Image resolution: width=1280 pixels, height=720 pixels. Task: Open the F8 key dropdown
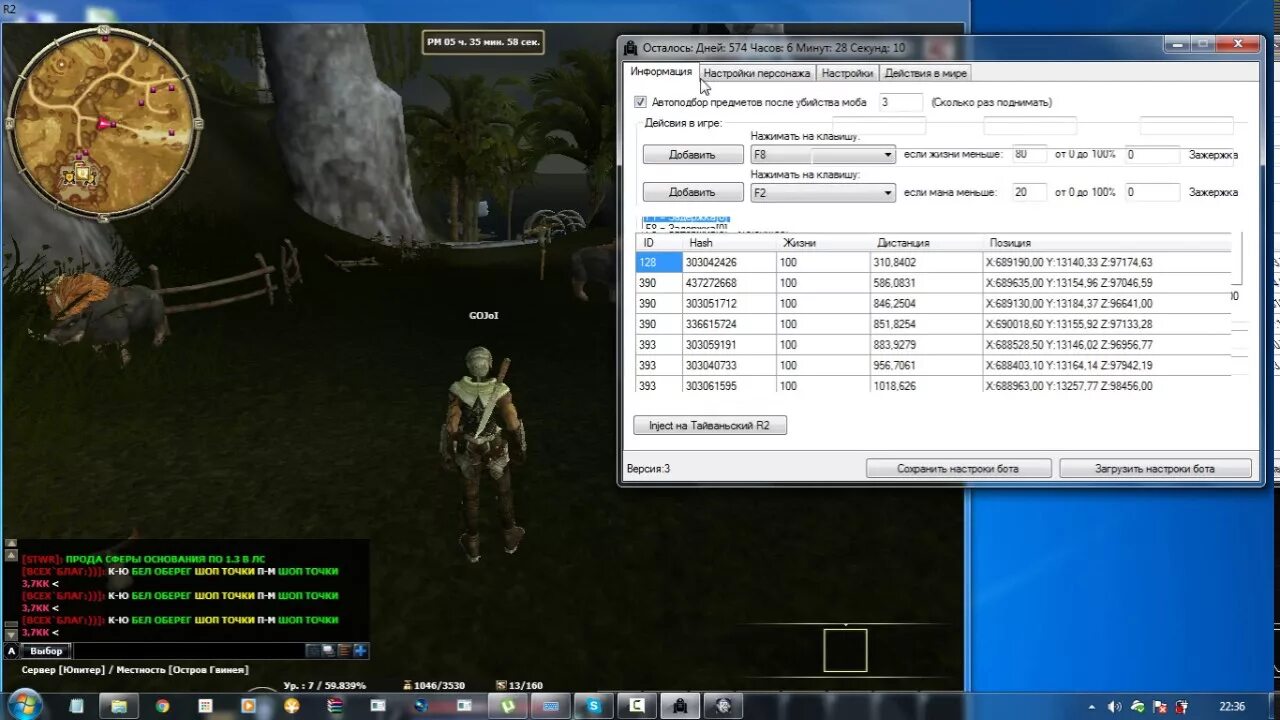[822, 155]
